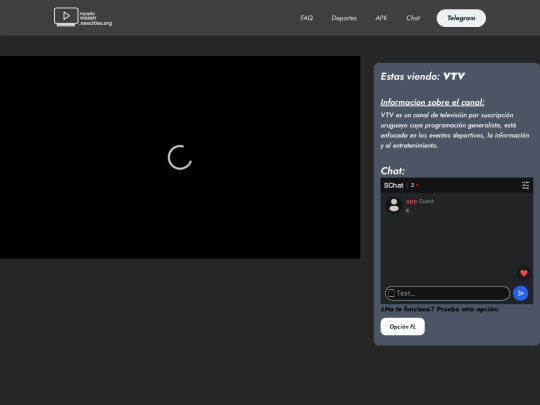Click the SChat title label
Screen dimensions: 540x405
[x=393, y=185]
